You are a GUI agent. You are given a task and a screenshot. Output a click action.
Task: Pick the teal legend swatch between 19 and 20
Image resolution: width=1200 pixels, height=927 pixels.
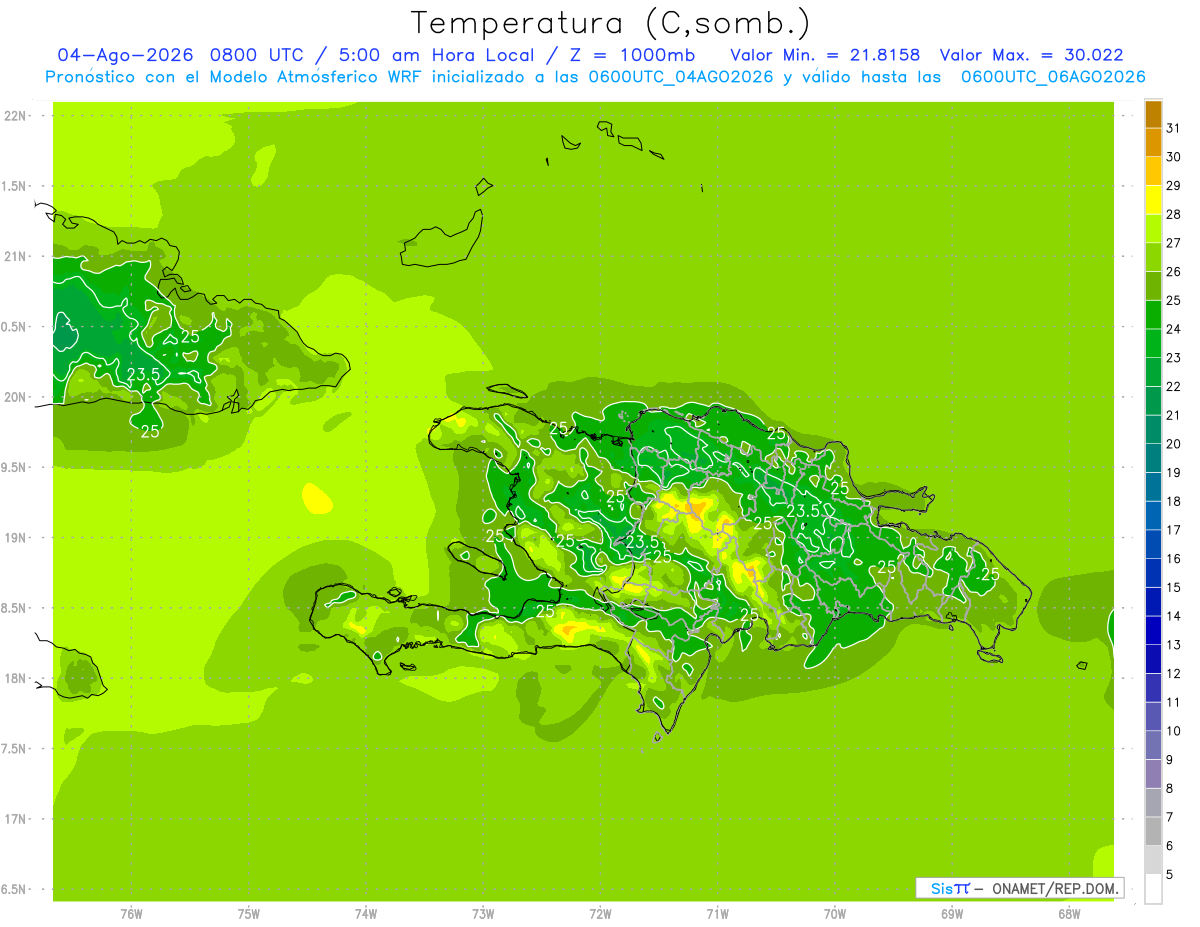[x=1153, y=458]
